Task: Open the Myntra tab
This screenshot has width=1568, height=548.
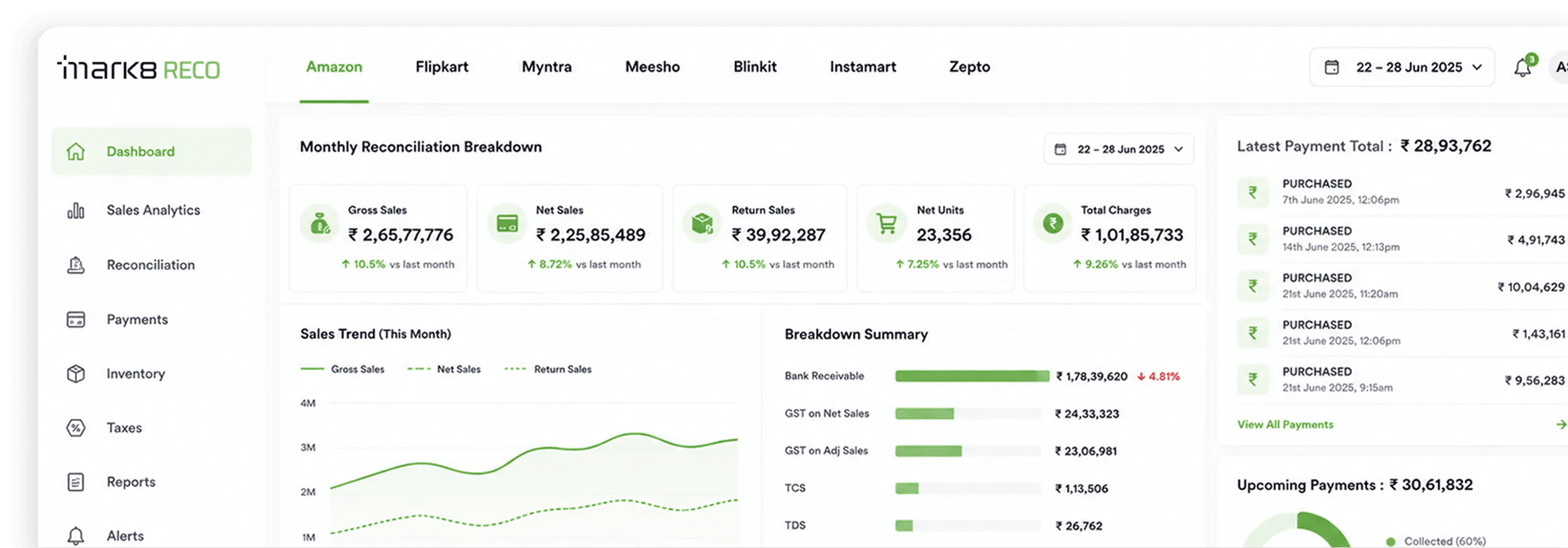Action: (547, 67)
